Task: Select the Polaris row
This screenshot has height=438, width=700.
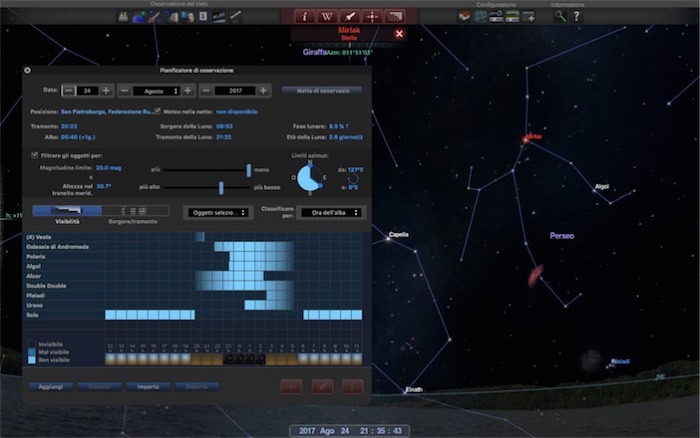Action: pos(193,256)
